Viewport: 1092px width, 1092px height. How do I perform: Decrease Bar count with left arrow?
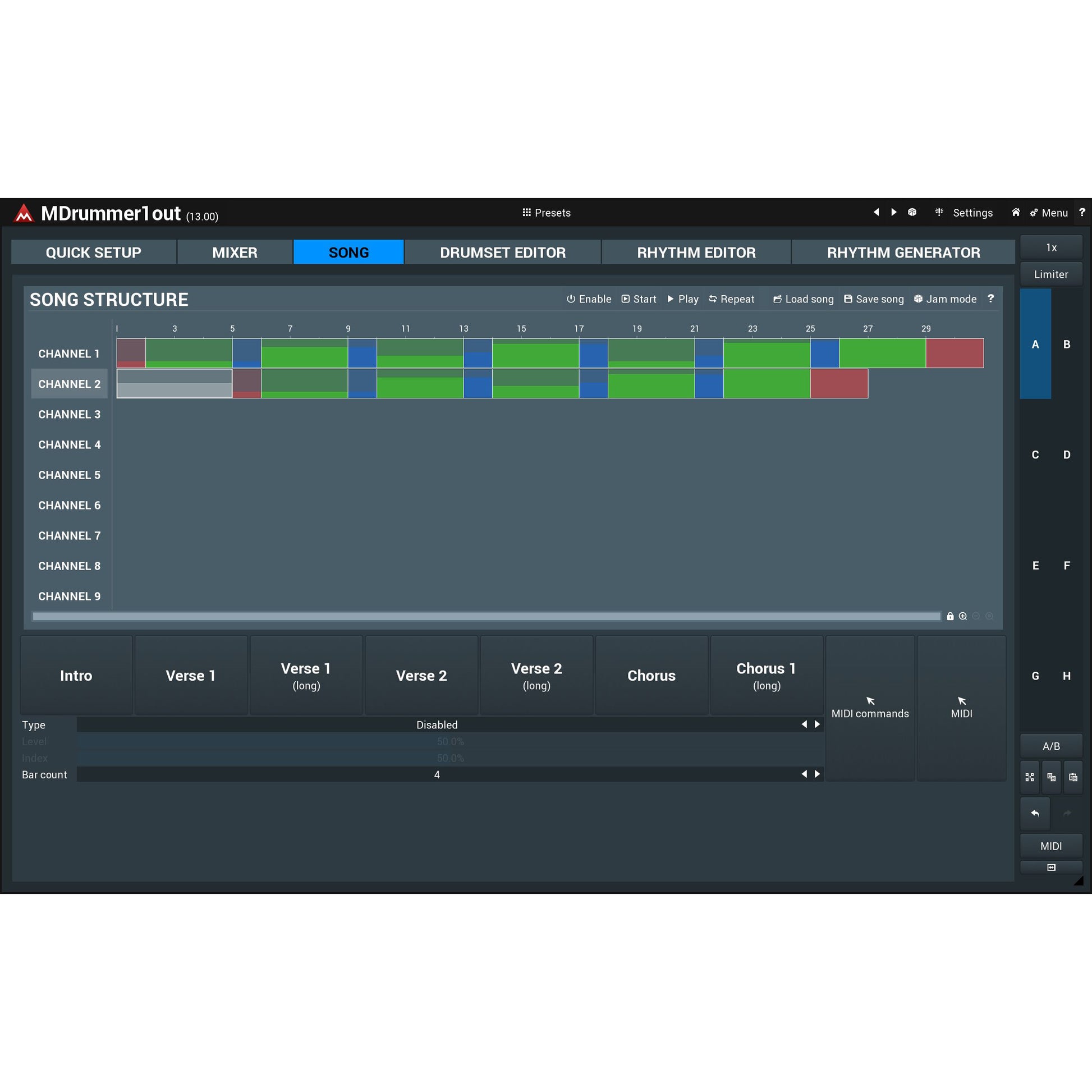(804, 774)
